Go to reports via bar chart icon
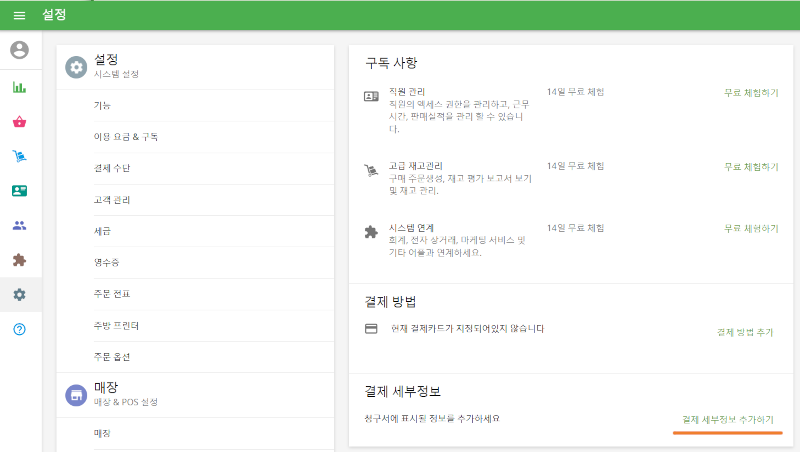800x452 pixels. [20, 87]
